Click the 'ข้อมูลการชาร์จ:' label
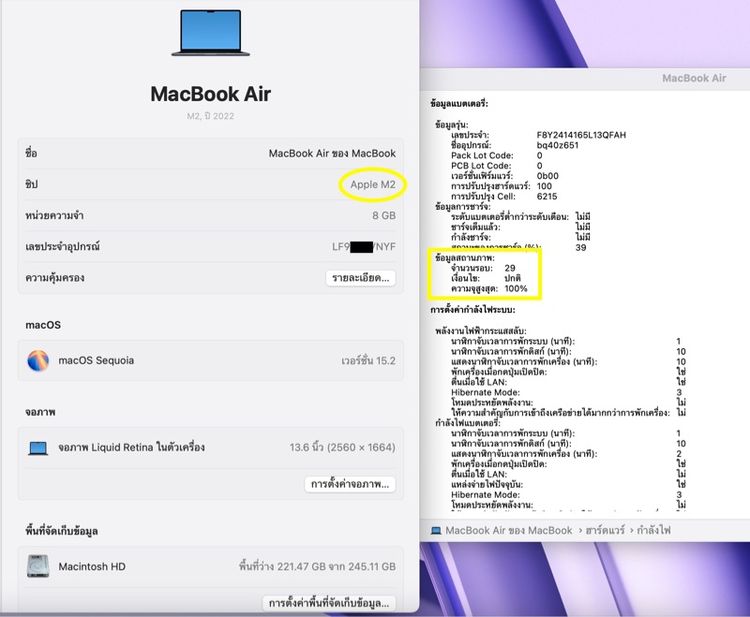Screen dimensions: 750x617 click(463, 207)
